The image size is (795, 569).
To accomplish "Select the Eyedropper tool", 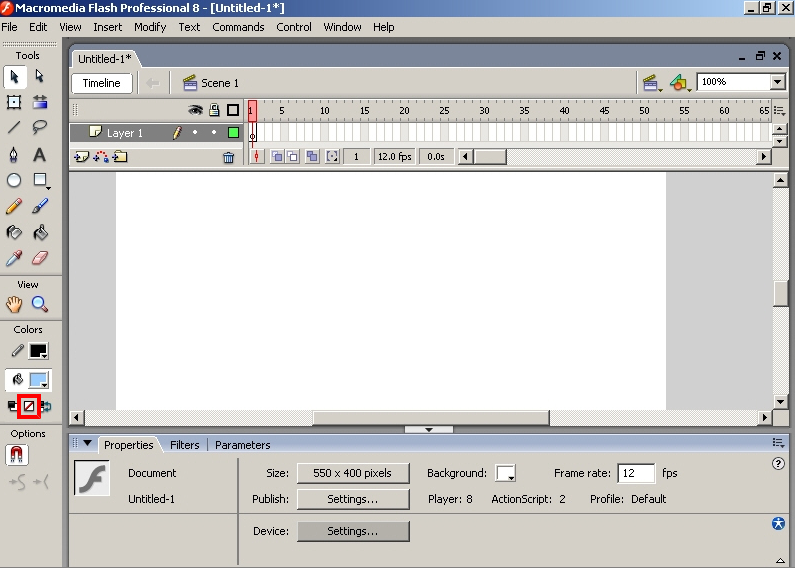I will click(x=14, y=258).
